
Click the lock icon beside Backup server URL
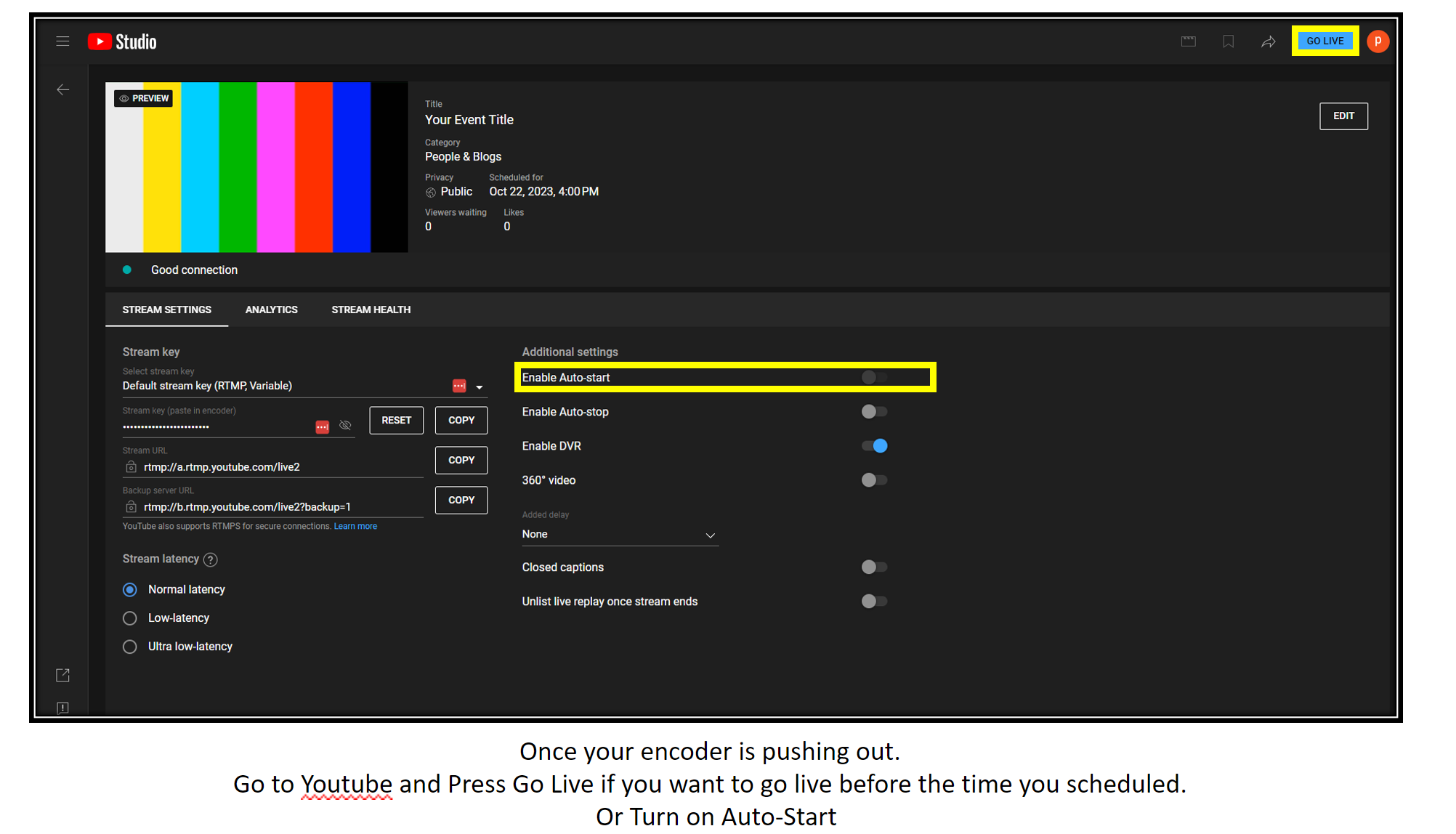(x=131, y=507)
